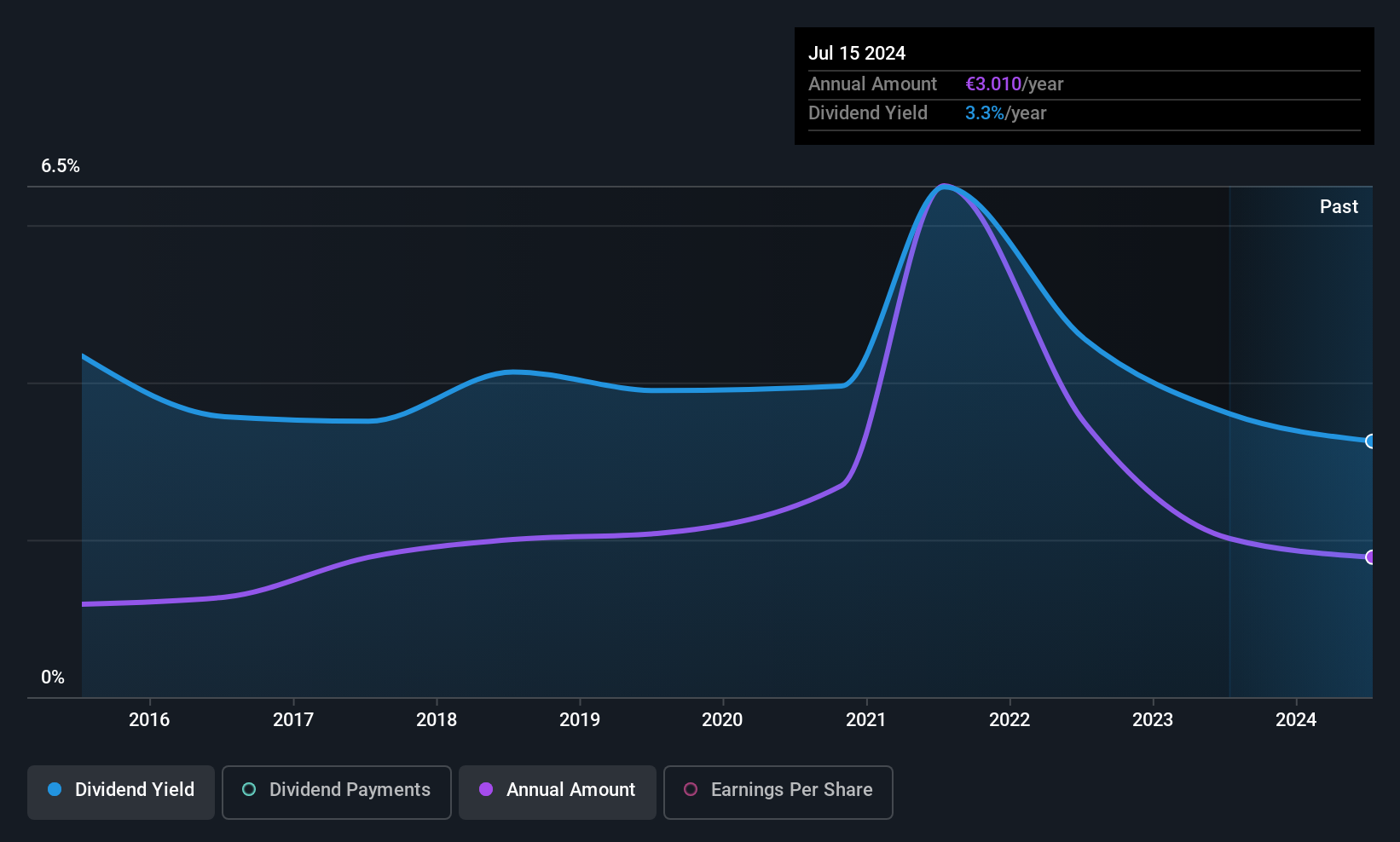
Task: Click the 6.5% y-axis label
Action: (61, 166)
